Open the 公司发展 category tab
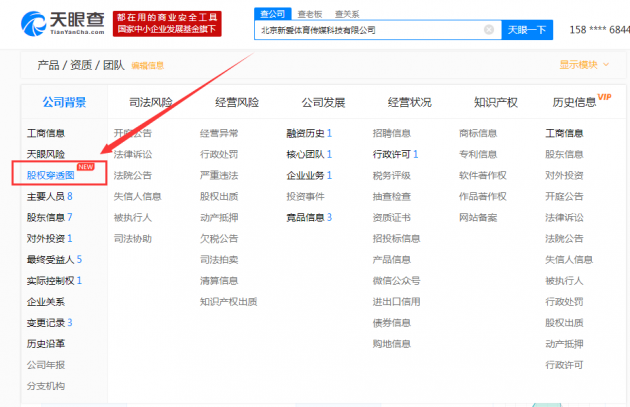This screenshot has width=630, height=407. click(323, 102)
